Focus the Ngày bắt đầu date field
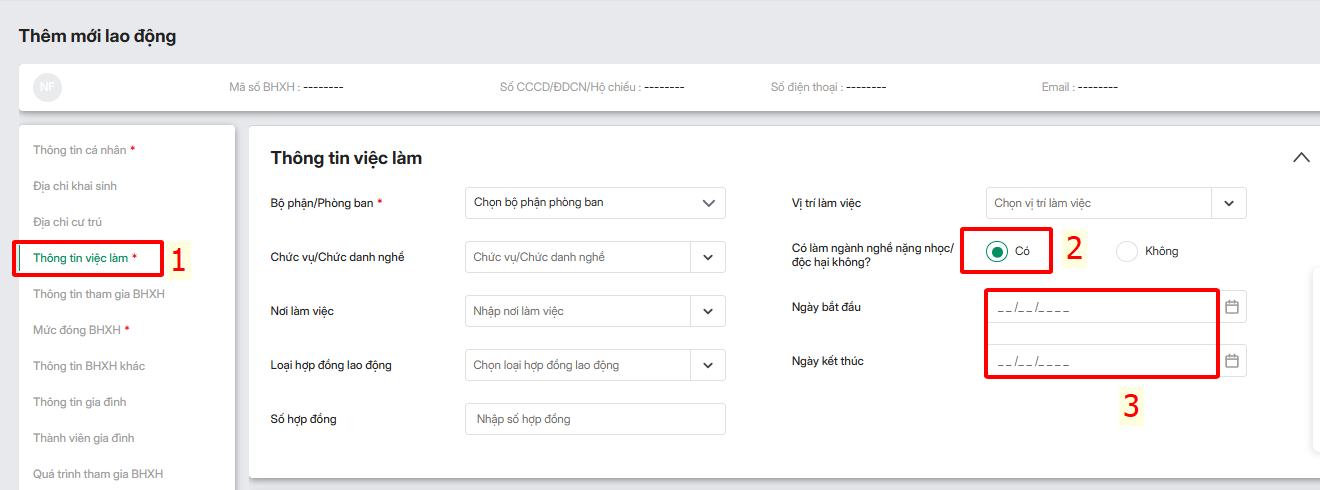The image size is (1320, 490). 1100,307
